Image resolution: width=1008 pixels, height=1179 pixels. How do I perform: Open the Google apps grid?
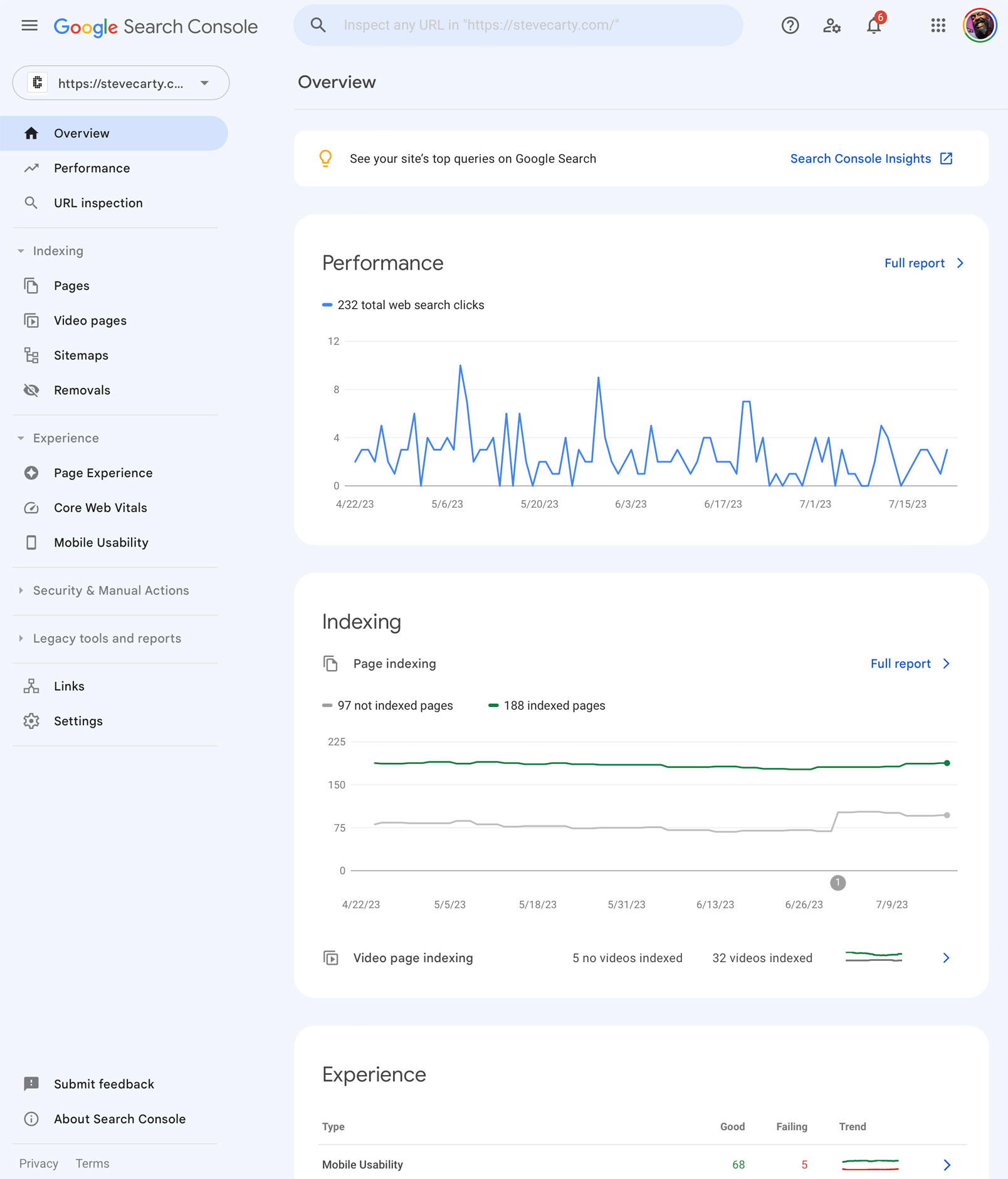click(938, 26)
